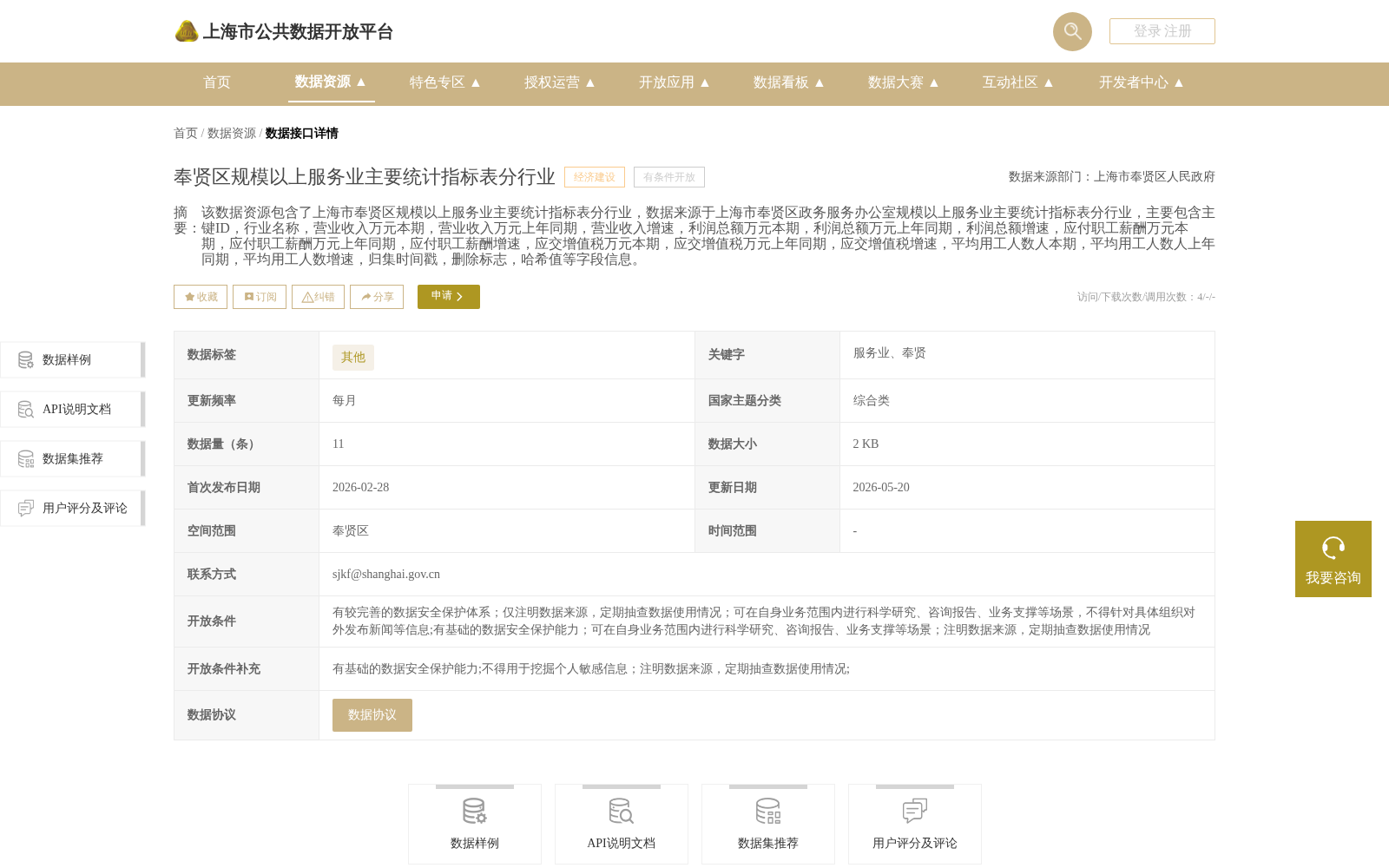Expand the 开发者中心 arrow

(1179, 82)
